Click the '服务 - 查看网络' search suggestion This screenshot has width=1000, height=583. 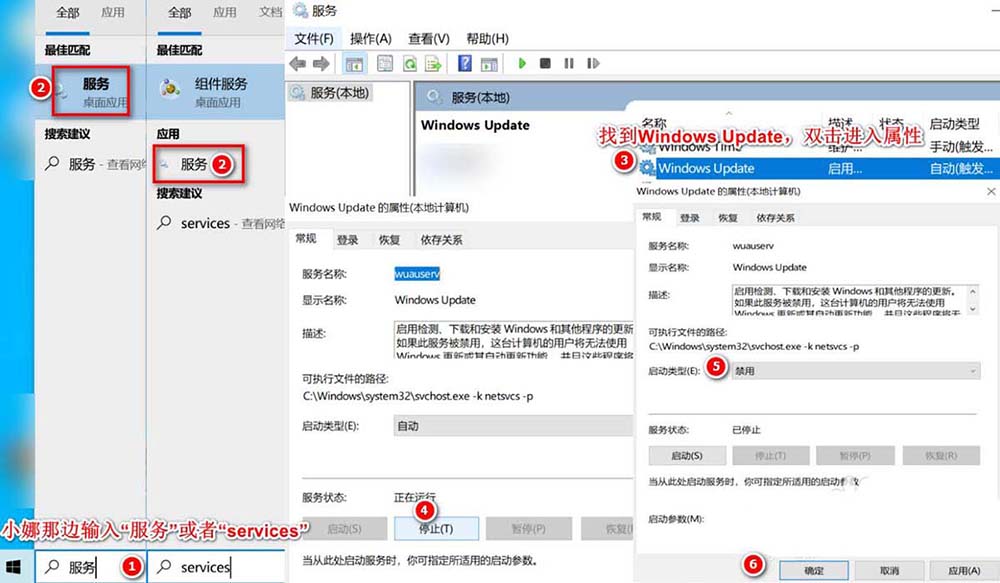point(94,165)
